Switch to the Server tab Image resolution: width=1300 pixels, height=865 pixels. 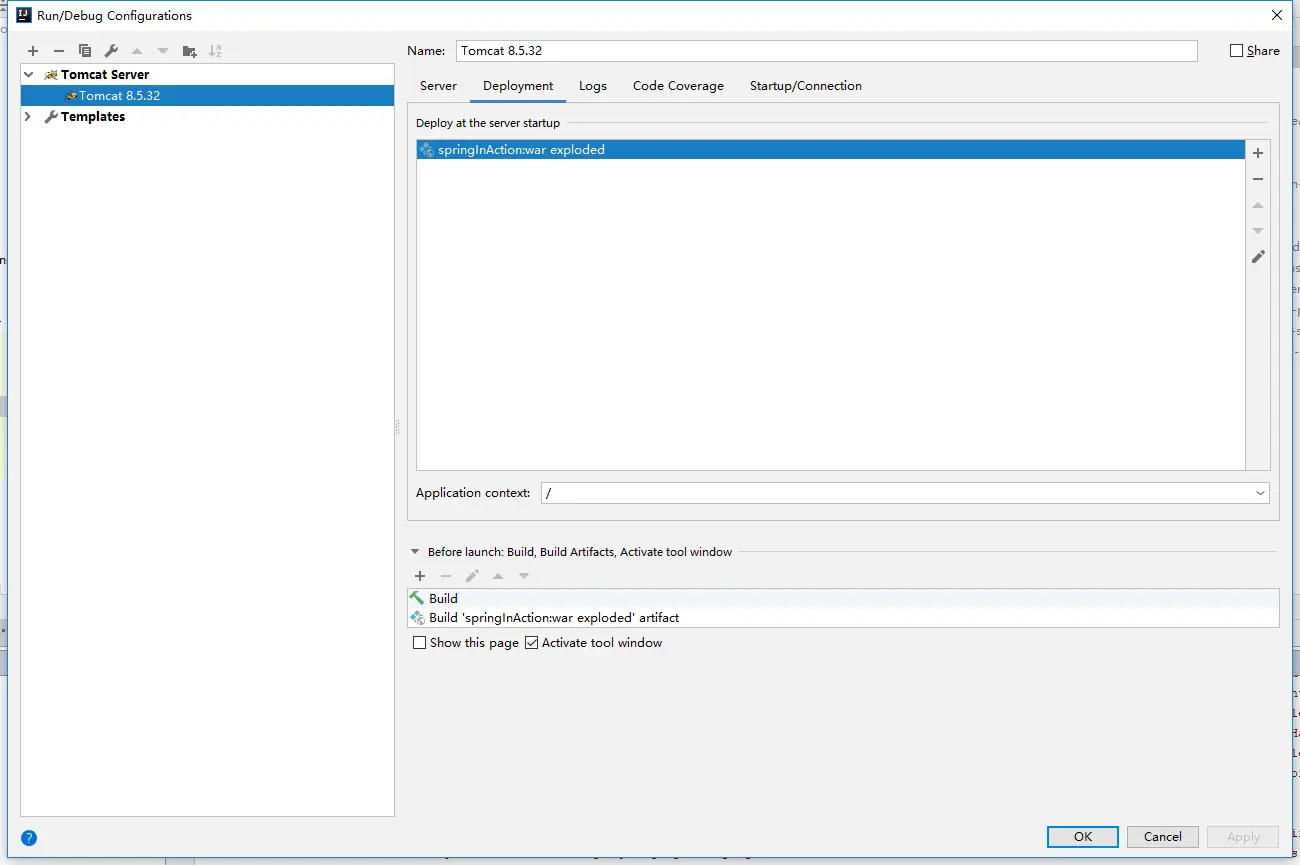coord(438,86)
